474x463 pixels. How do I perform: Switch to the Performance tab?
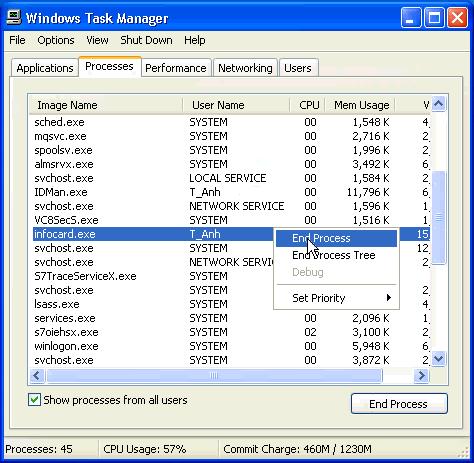click(x=176, y=68)
